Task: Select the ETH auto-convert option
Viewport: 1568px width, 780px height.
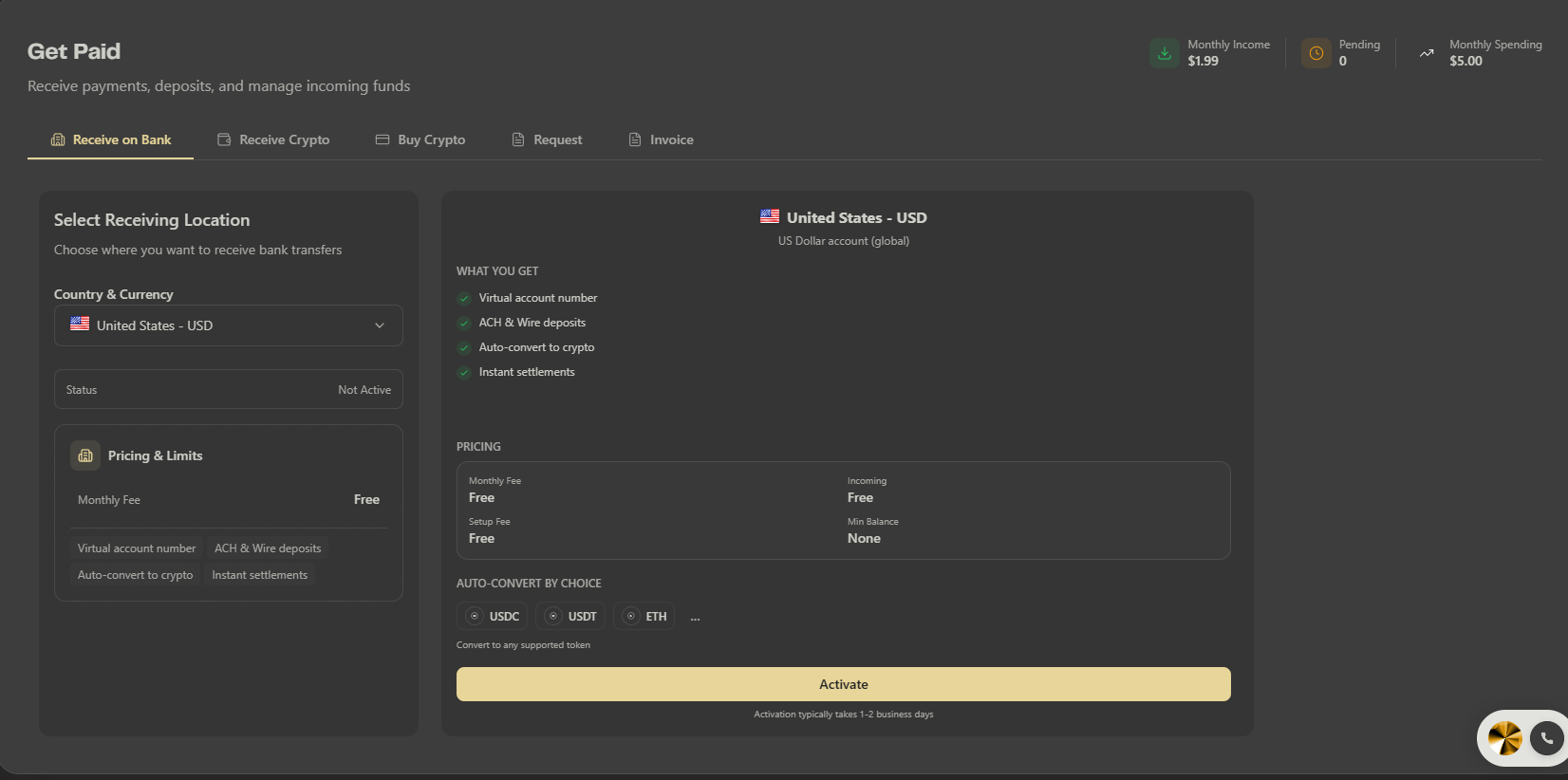Action: point(644,616)
